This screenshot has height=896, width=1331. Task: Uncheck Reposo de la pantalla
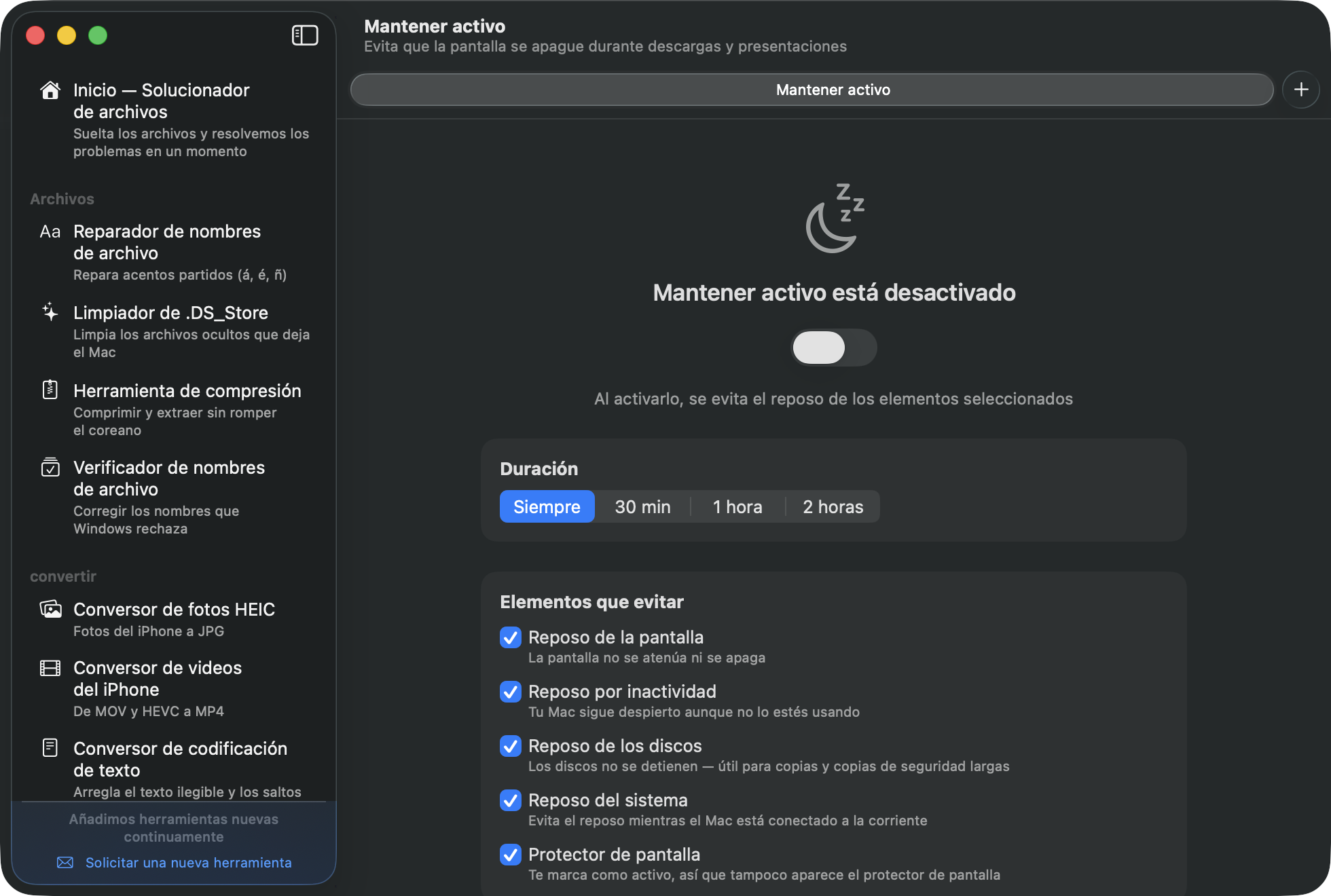(x=511, y=637)
